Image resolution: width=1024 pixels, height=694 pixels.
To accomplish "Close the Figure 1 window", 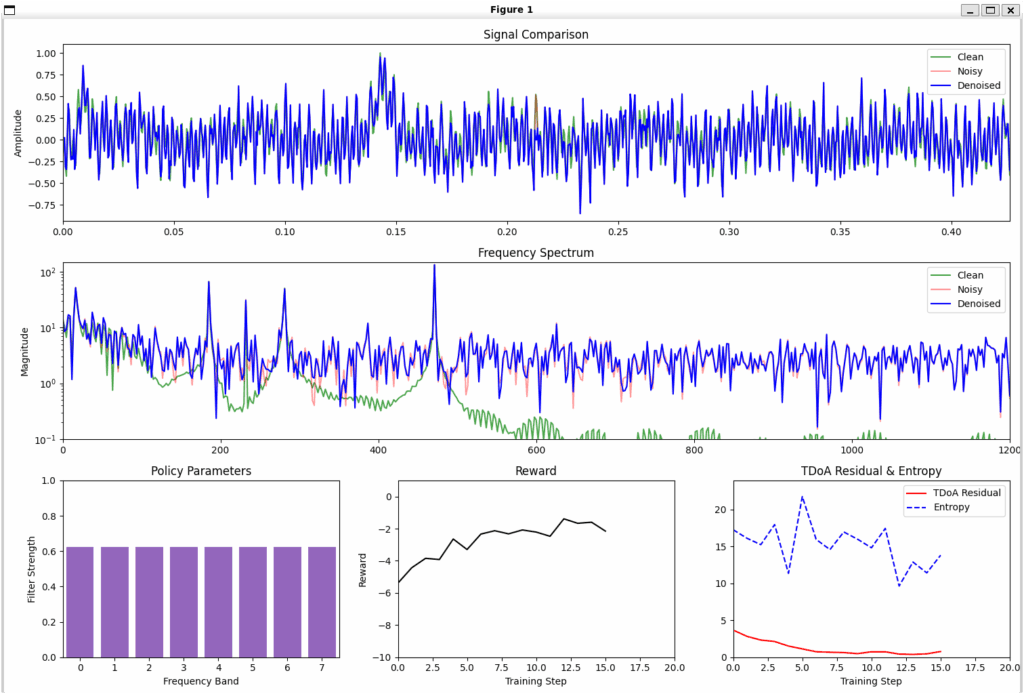I will [1011, 9].
